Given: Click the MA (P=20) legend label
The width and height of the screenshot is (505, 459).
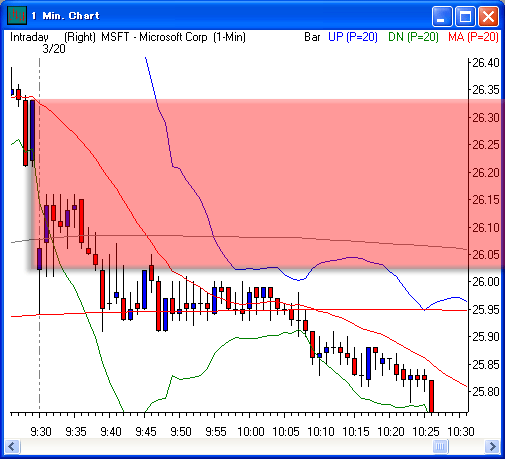Looking at the screenshot, I should coord(473,37).
